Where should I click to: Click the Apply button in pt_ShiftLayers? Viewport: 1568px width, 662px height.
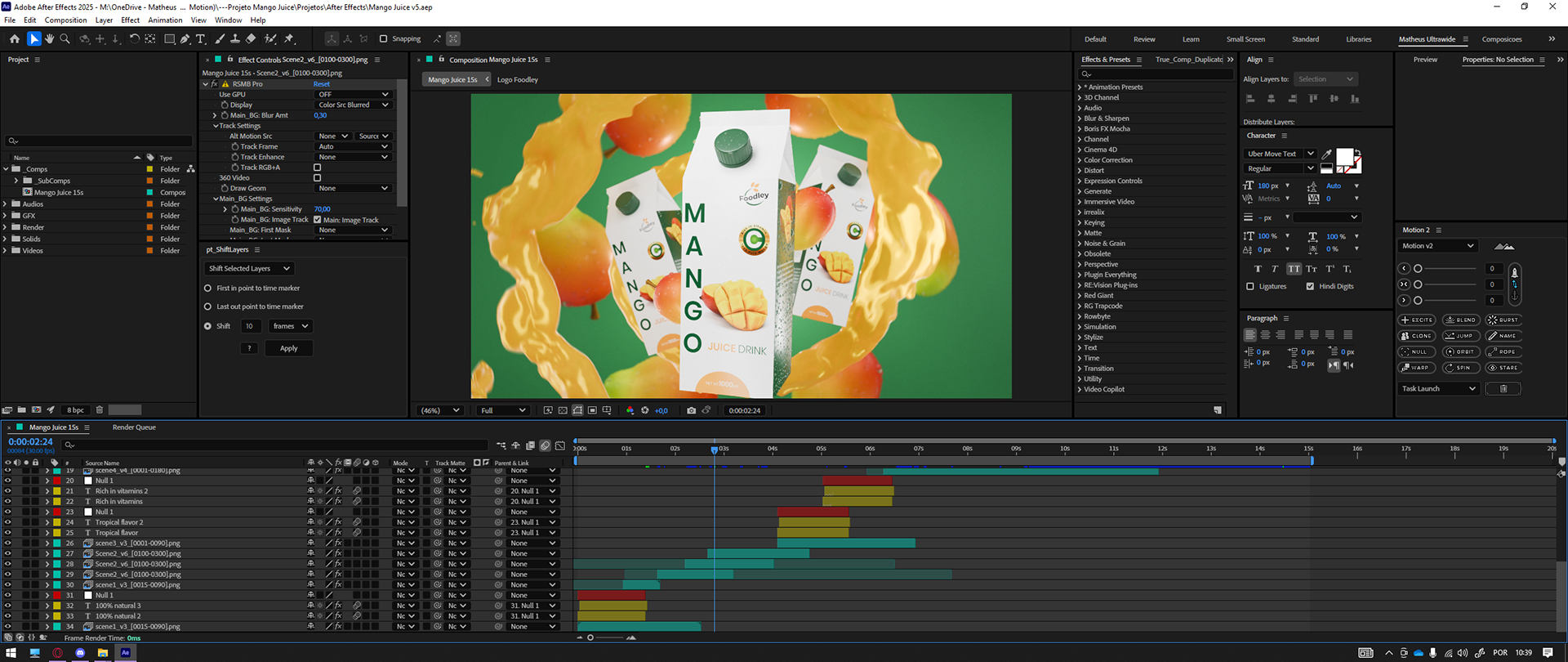coord(289,348)
